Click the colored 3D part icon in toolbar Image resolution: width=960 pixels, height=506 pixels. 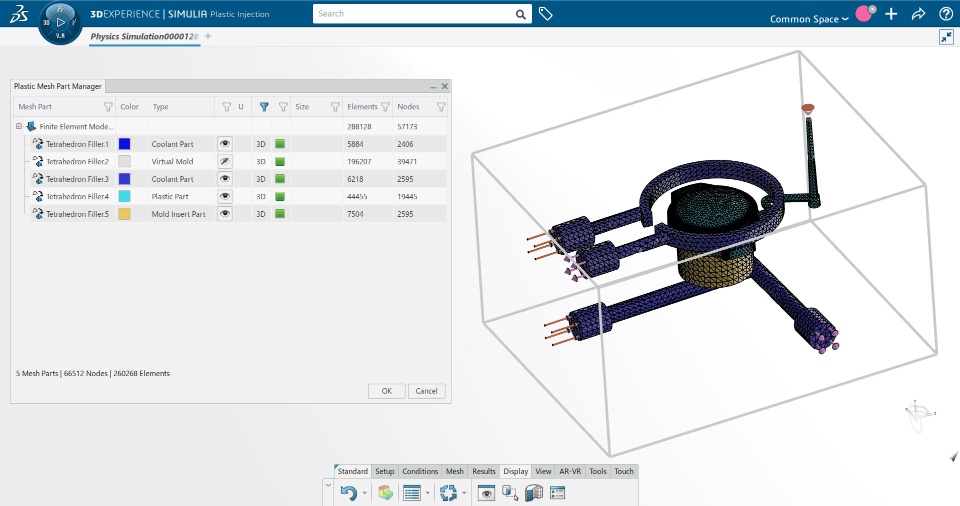(x=385, y=492)
